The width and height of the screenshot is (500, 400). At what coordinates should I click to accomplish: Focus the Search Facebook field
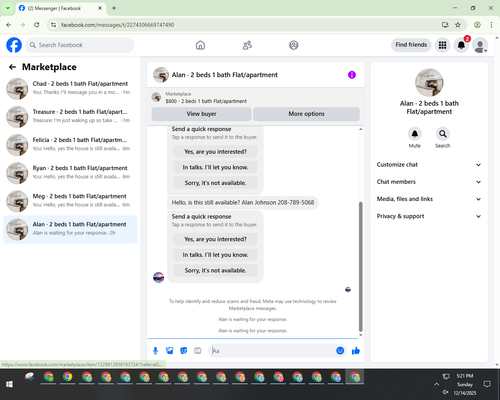[80, 45]
